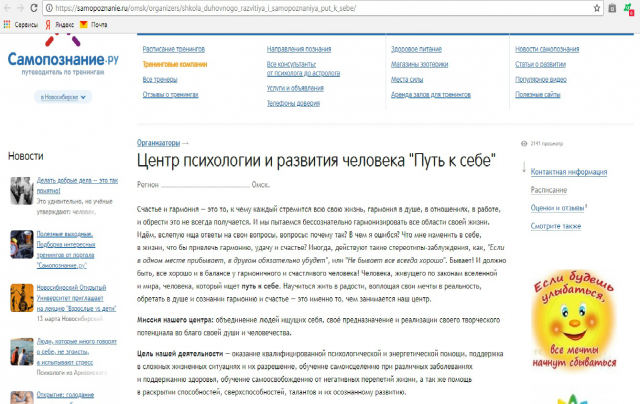Open Популярное видео link
Image resolution: width=640 pixels, height=404 pixels.
click(x=541, y=80)
